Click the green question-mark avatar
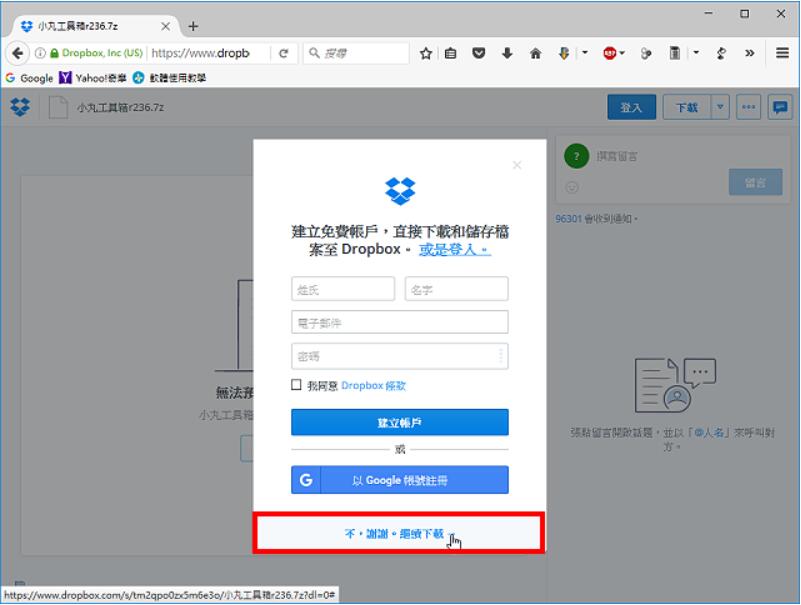The height and width of the screenshot is (605, 801). [577, 156]
